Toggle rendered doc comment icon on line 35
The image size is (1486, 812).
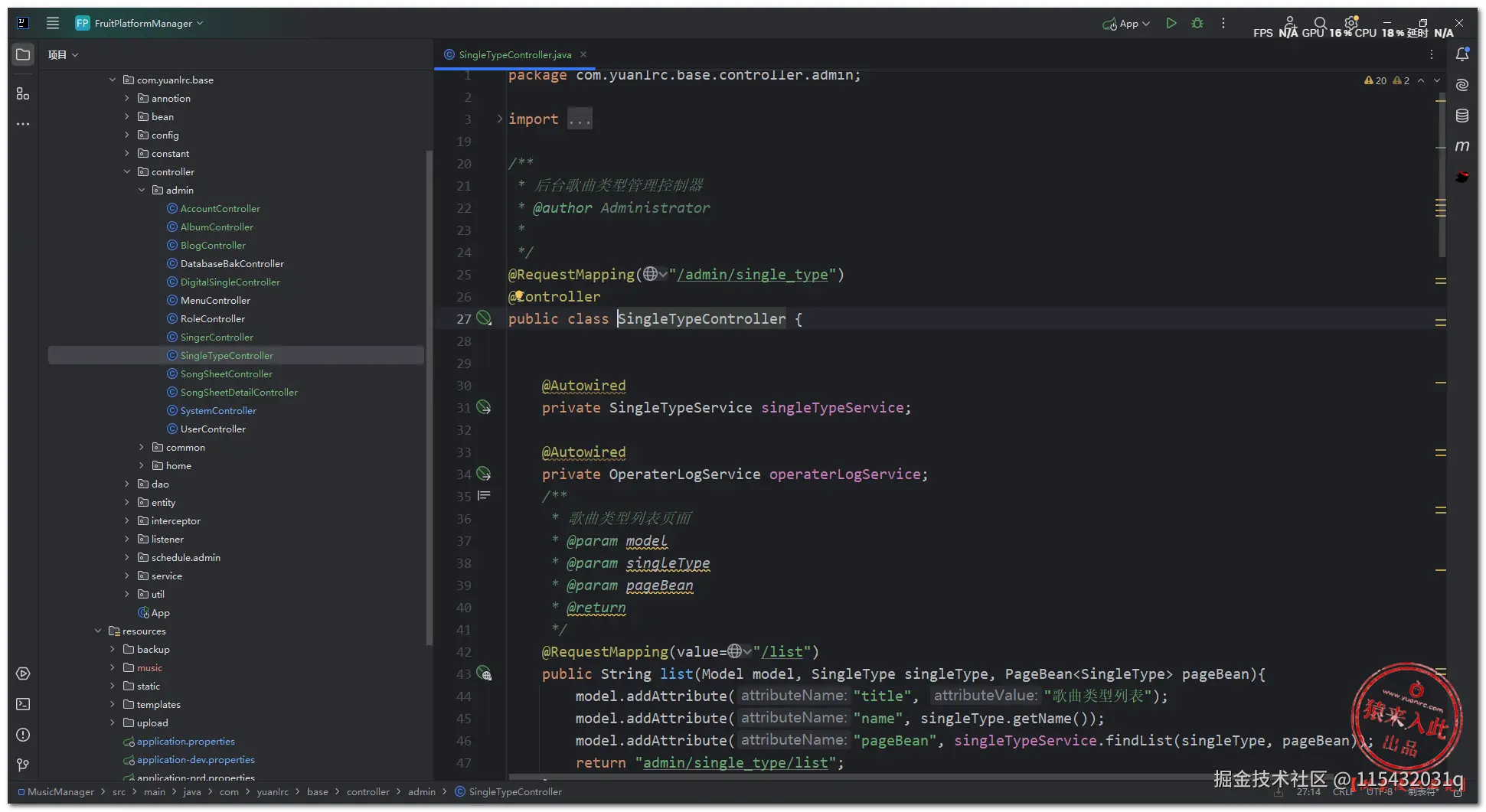tap(484, 496)
